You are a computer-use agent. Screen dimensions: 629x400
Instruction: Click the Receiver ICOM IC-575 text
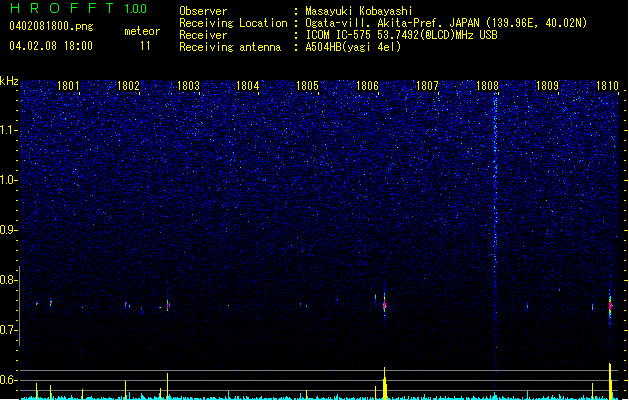[x=401, y=35]
